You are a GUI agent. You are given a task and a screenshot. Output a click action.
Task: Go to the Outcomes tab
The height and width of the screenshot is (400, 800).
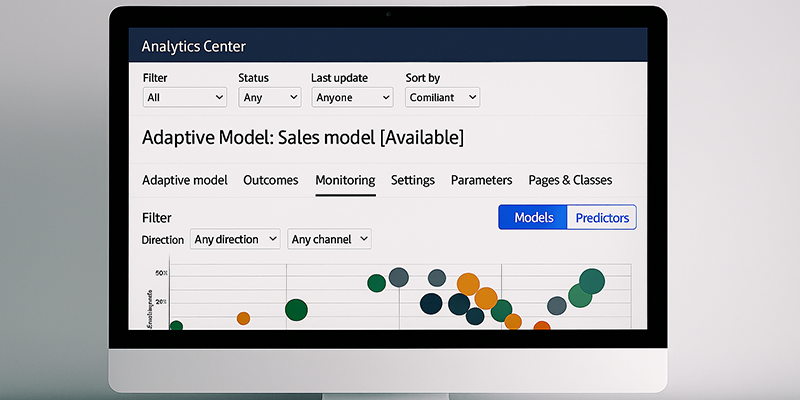[271, 180]
